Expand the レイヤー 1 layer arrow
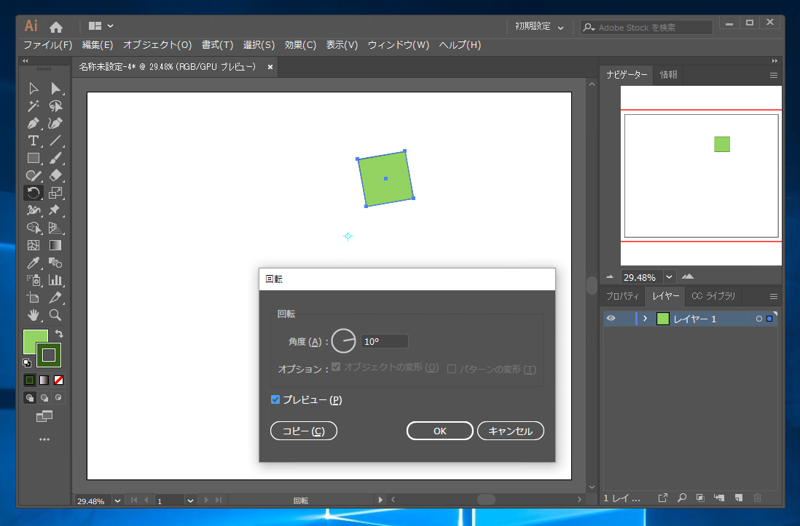The width and height of the screenshot is (800, 526). coord(645,319)
